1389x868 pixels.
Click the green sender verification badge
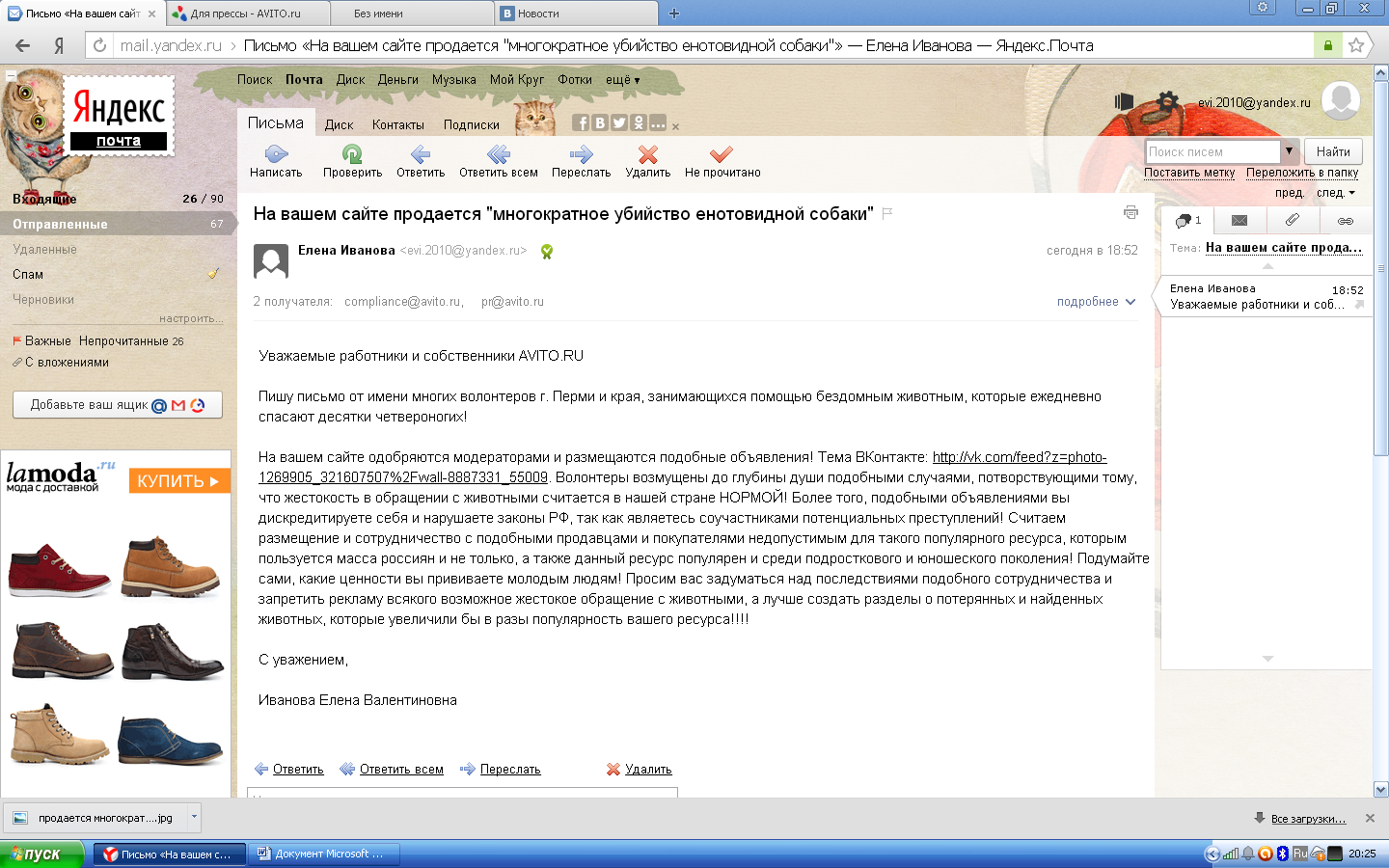pyautogui.click(x=547, y=252)
